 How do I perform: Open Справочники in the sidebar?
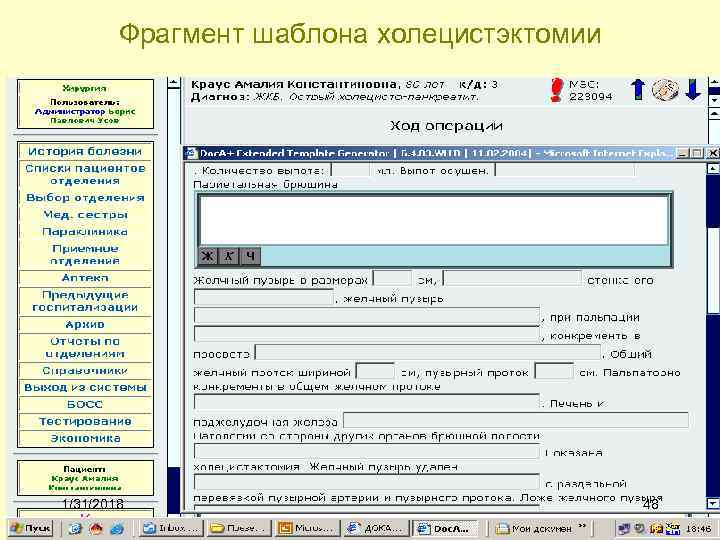point(85,371)
